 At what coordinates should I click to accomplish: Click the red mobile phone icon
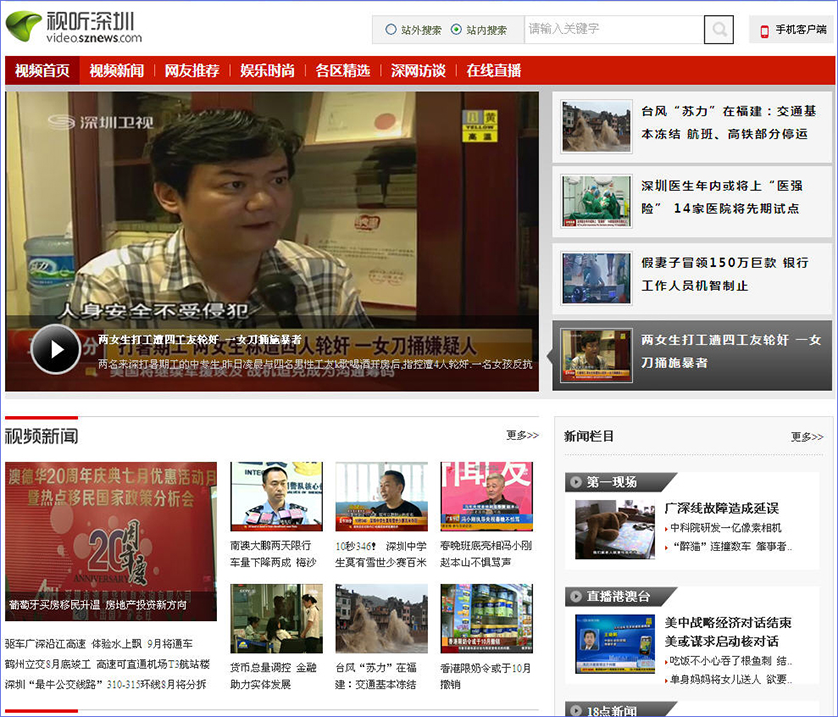pos(764,30)
